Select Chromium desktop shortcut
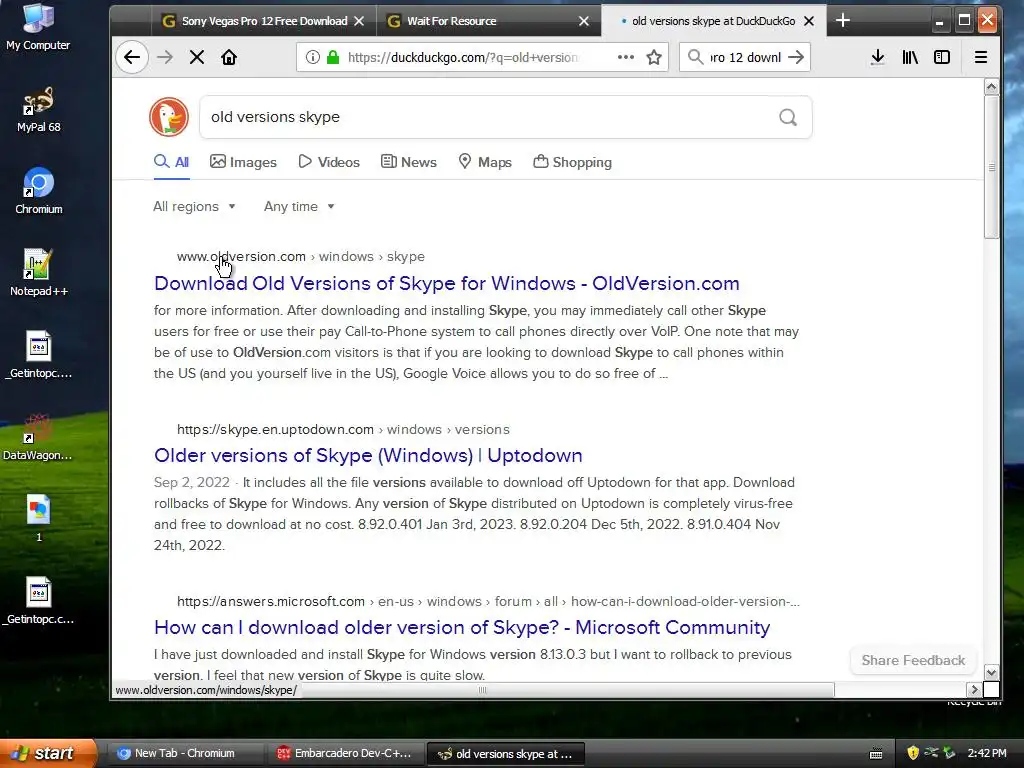Screen dimensions: 1024x768 39,191
